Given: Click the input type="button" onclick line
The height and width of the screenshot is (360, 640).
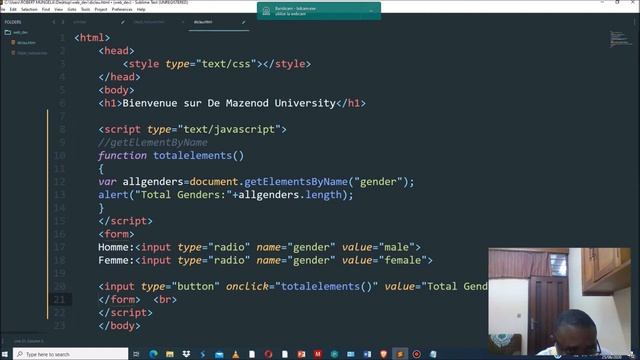Looking at the screenshot, I should tap(293, 287).
